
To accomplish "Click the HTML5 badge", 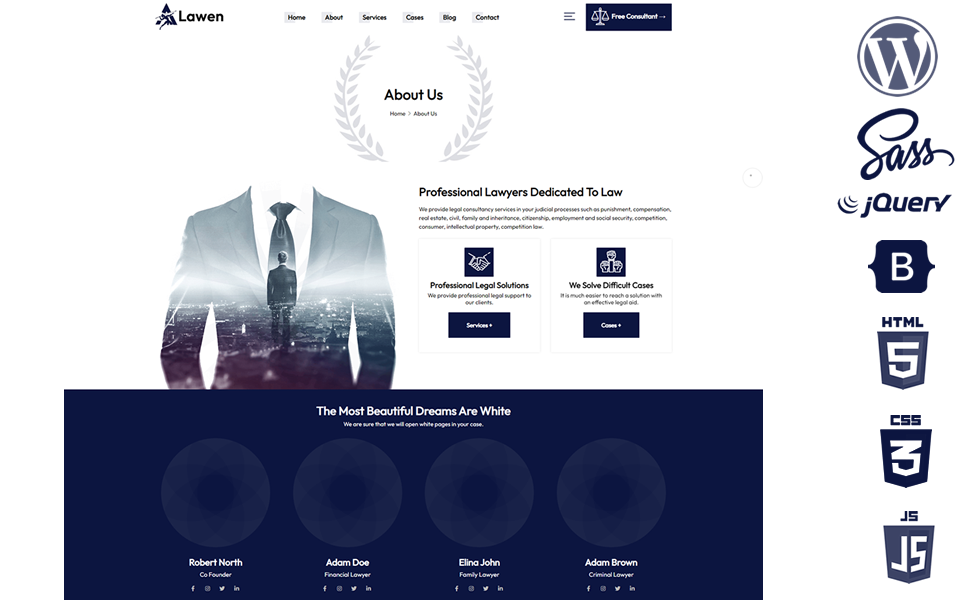I will tap(902, 353).
